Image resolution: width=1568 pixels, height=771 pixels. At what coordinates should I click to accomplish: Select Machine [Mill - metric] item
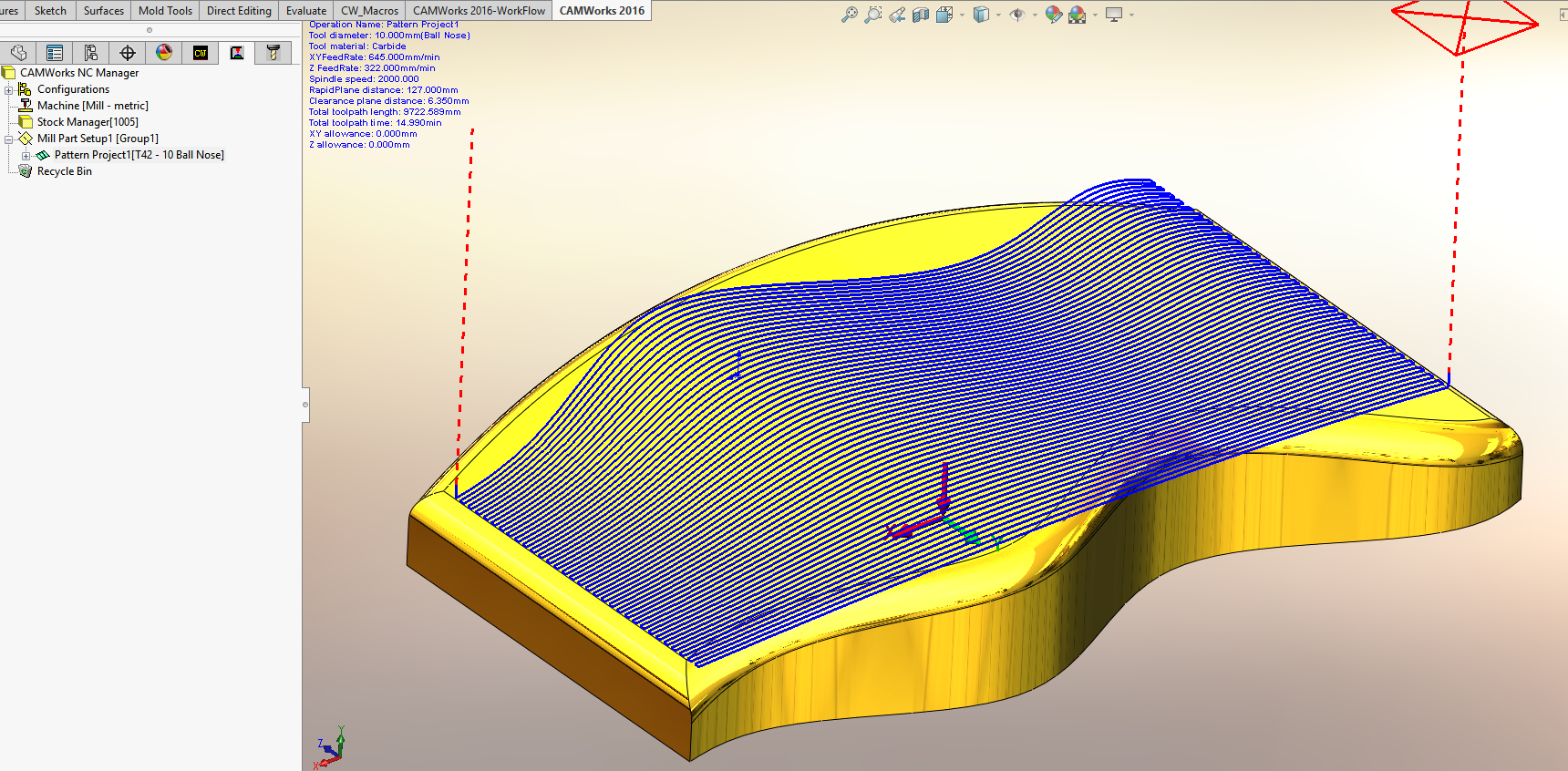[92, 106]
